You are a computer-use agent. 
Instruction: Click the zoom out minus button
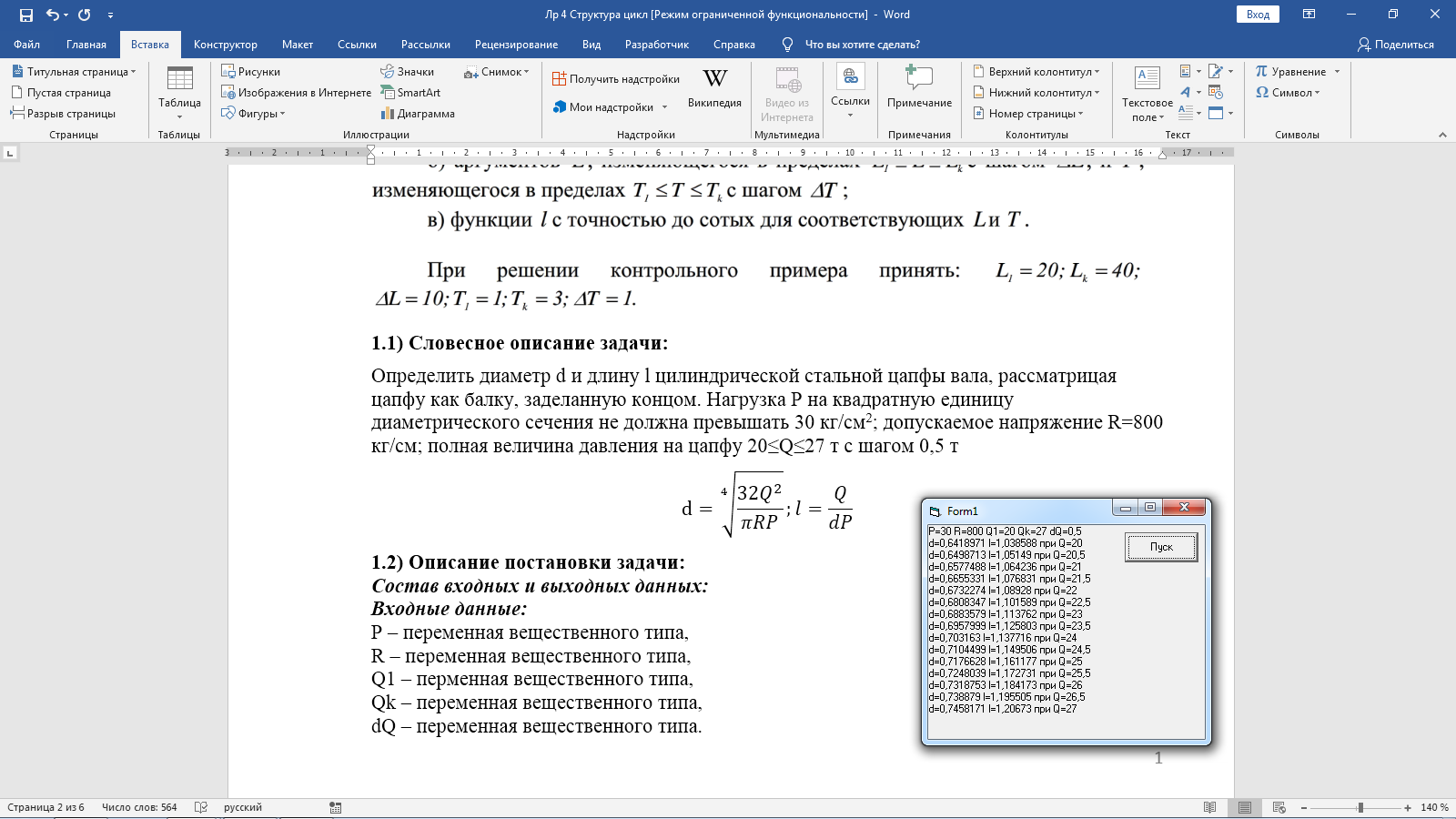1304,807
